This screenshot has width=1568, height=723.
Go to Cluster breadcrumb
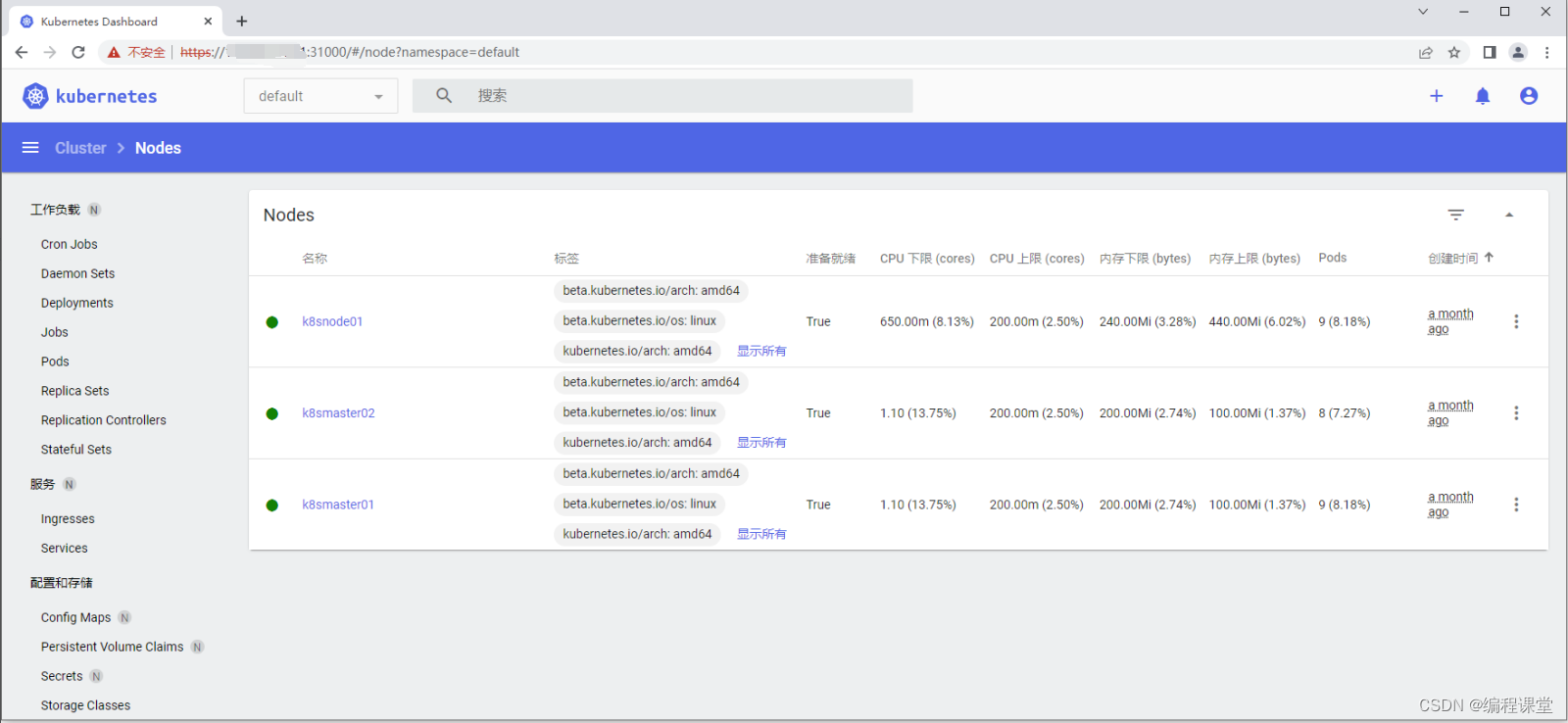(x=80, y=148)
